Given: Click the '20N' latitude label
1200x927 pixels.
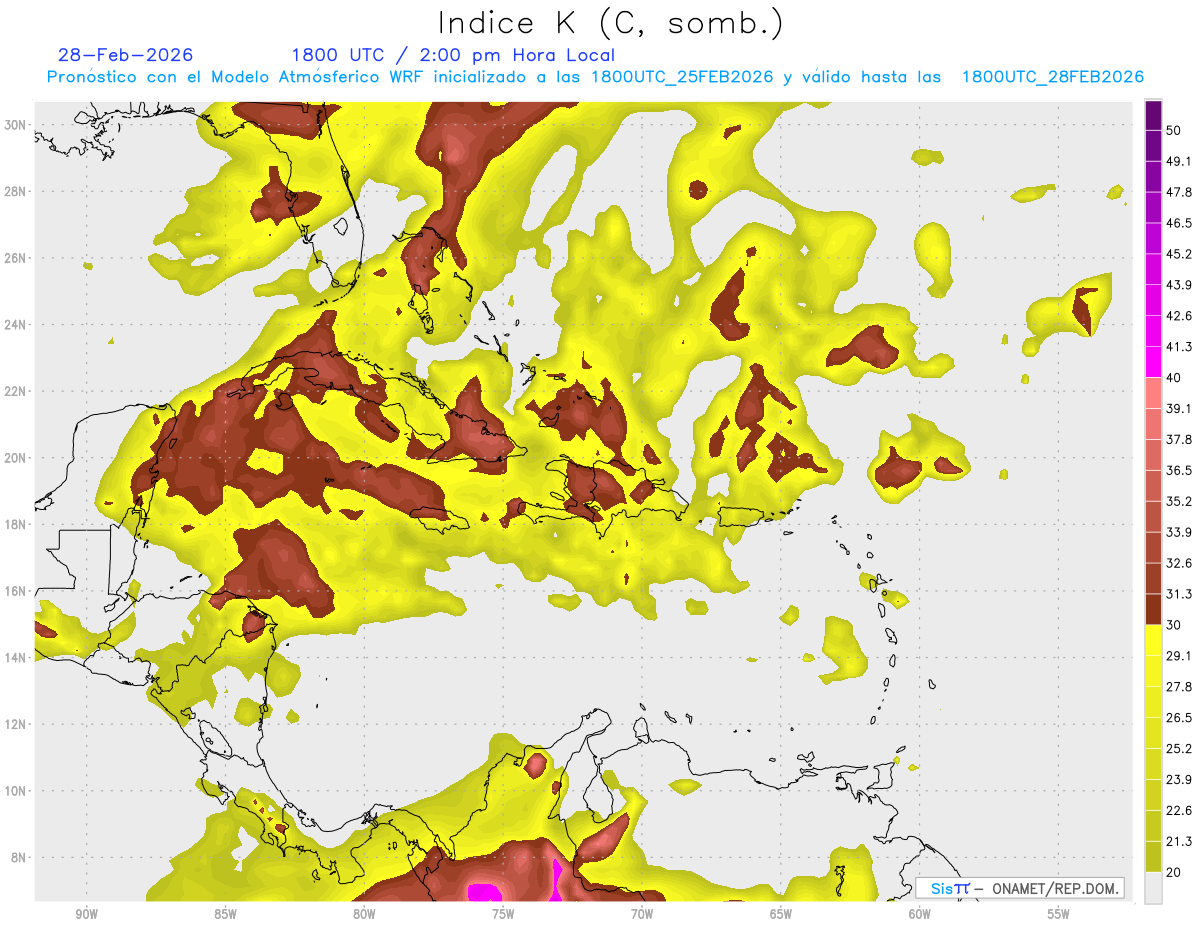Looking at the screenshot, I should point(16,458).
